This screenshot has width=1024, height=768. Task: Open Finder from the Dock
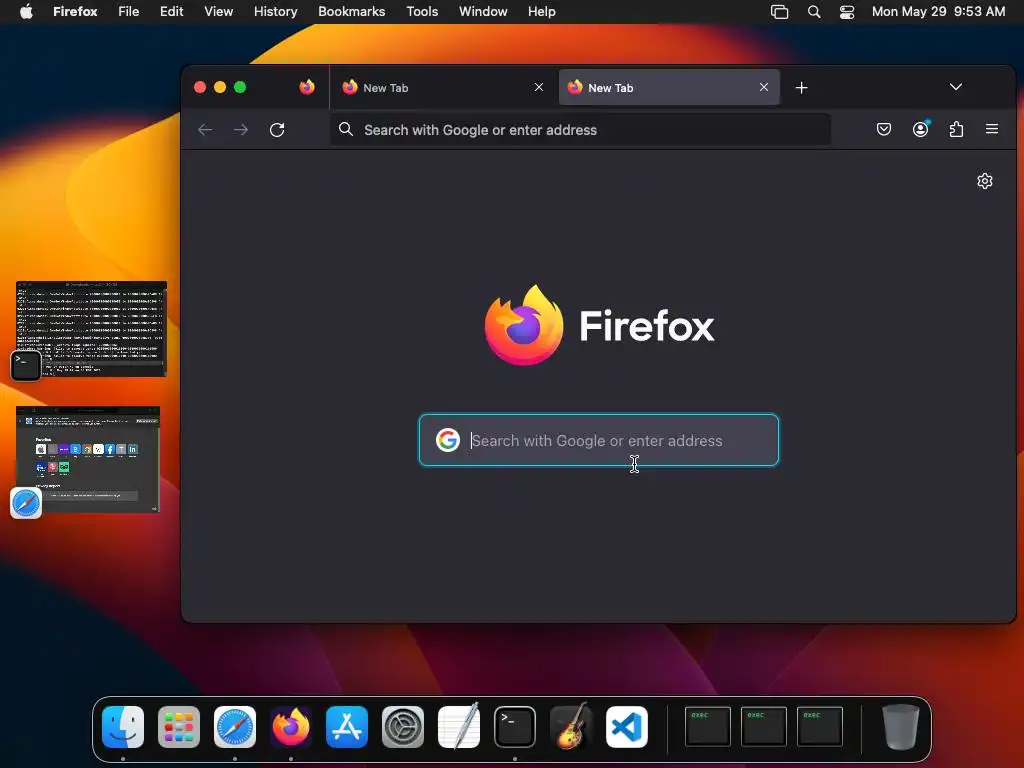coord(123,727)
